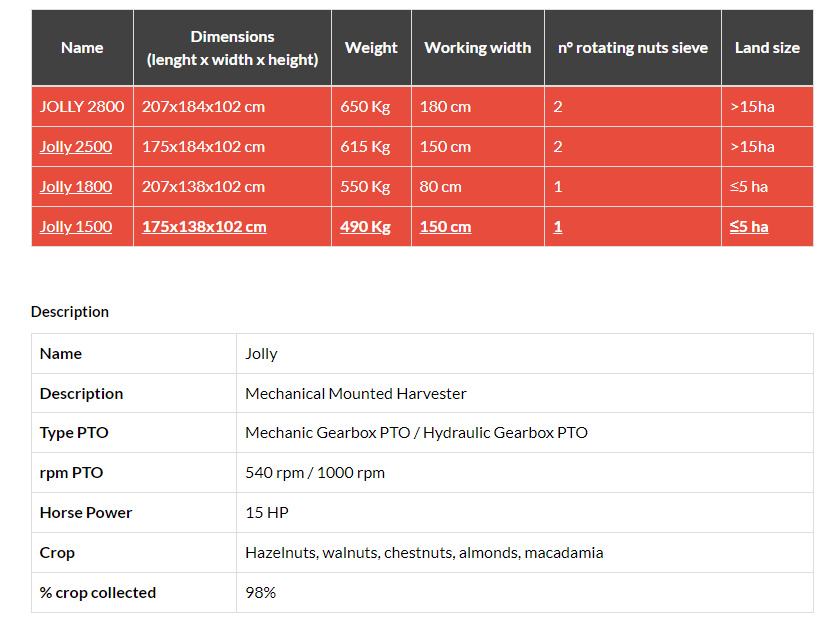839x636 pixels.
Task: Open the Jolly 1800 product link
Action: 76,187
